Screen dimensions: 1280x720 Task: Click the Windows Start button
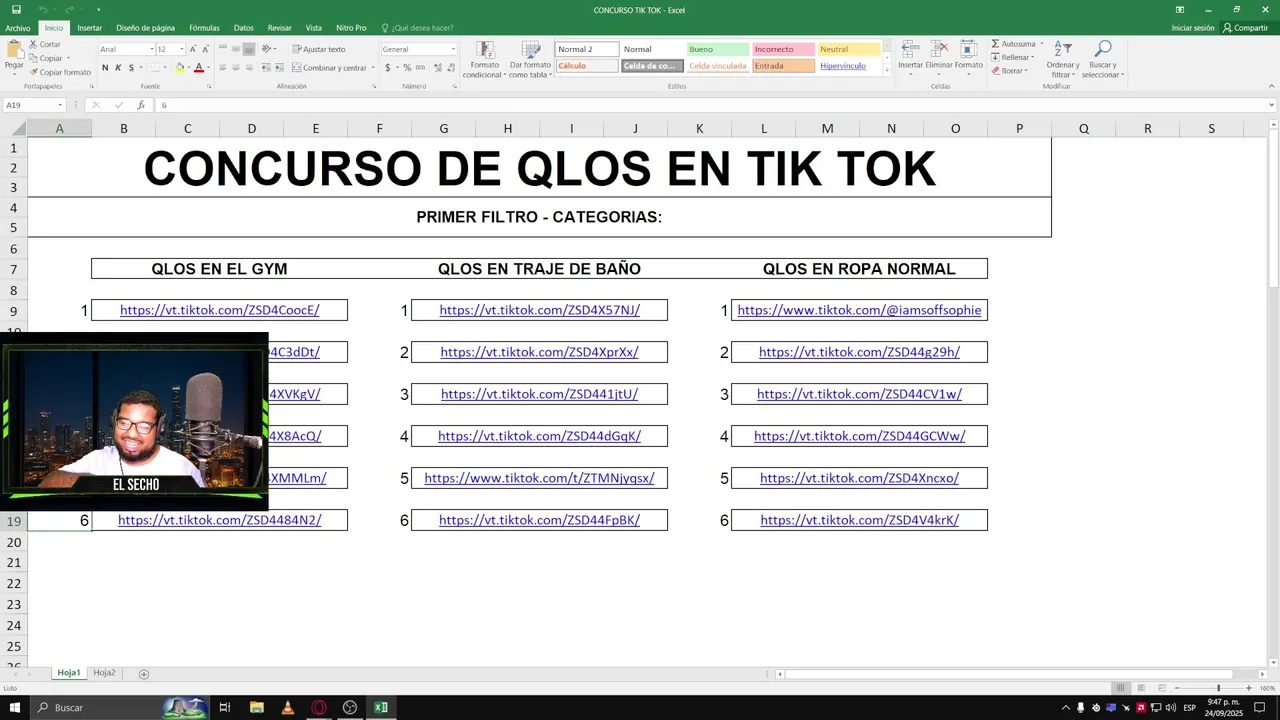[15, 707]
